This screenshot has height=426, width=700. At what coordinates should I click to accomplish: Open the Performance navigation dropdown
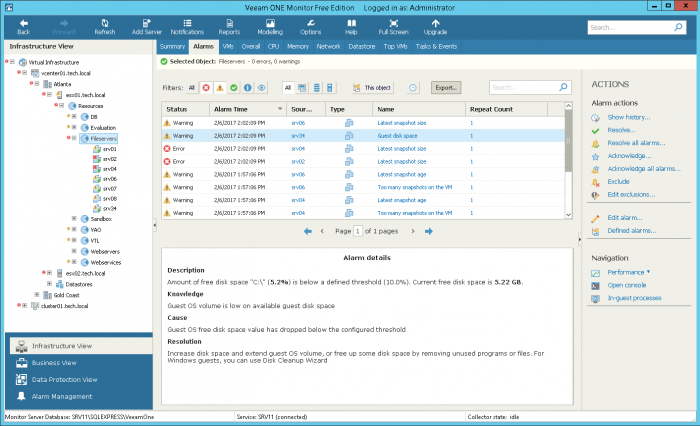(629, 272)
